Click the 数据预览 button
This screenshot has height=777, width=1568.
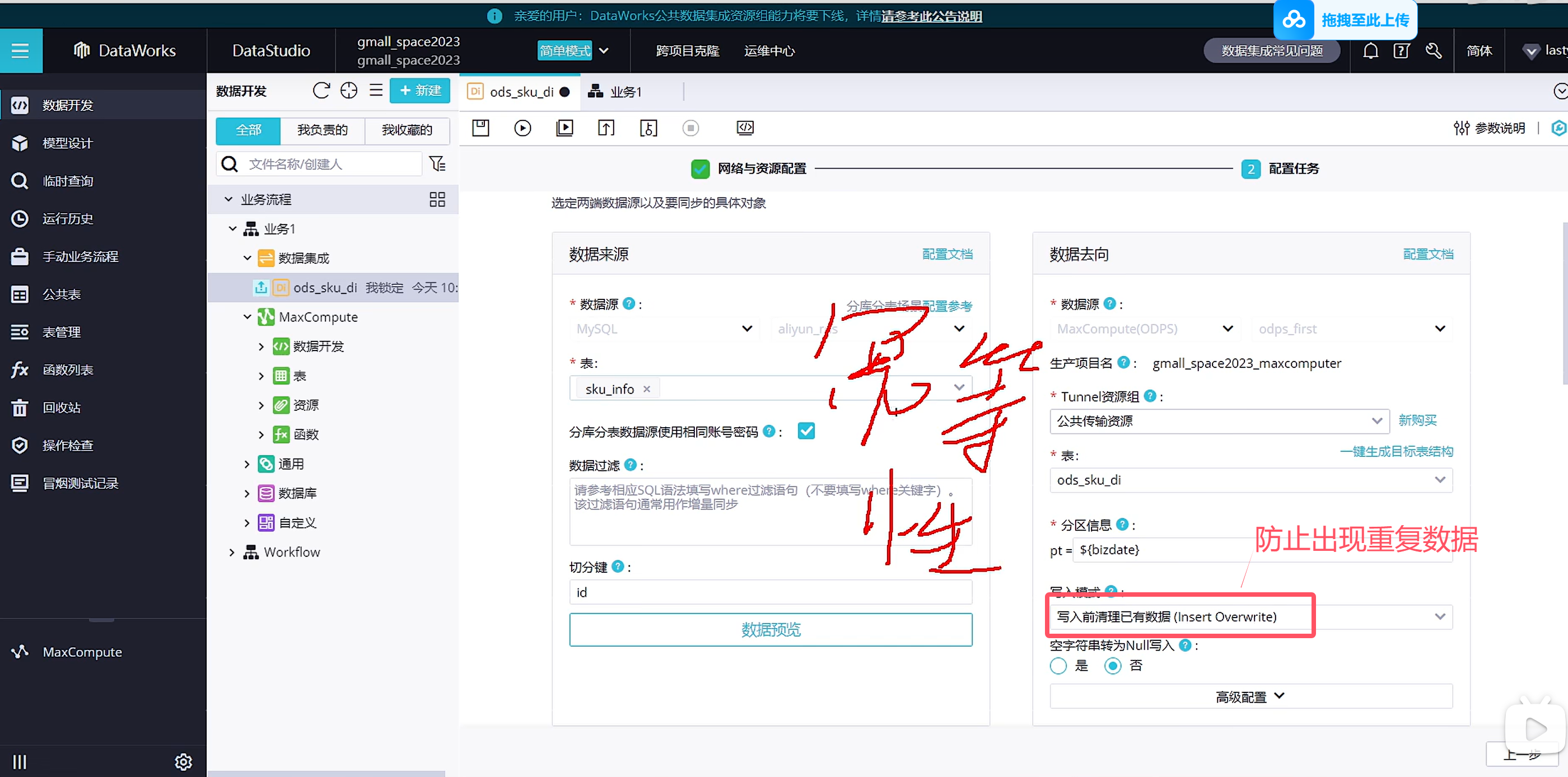coord(770,629)
